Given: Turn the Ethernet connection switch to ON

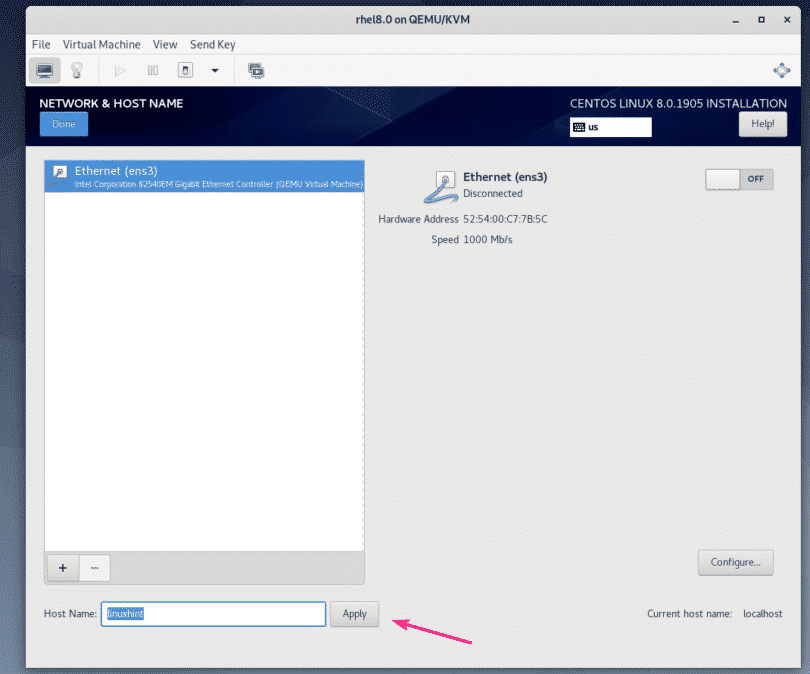Looking at the screenshot, I should (x=739, y=179).
